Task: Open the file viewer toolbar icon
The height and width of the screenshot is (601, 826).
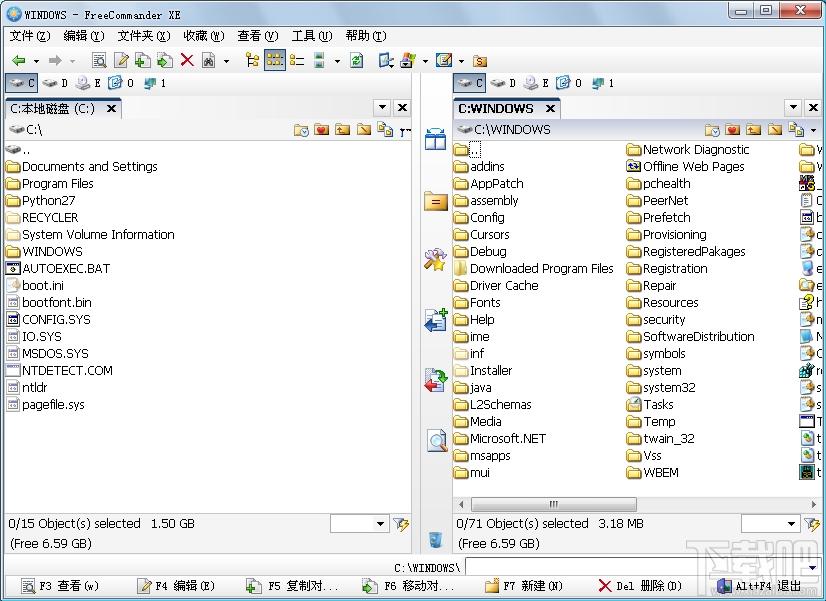Action: point(99,61)
